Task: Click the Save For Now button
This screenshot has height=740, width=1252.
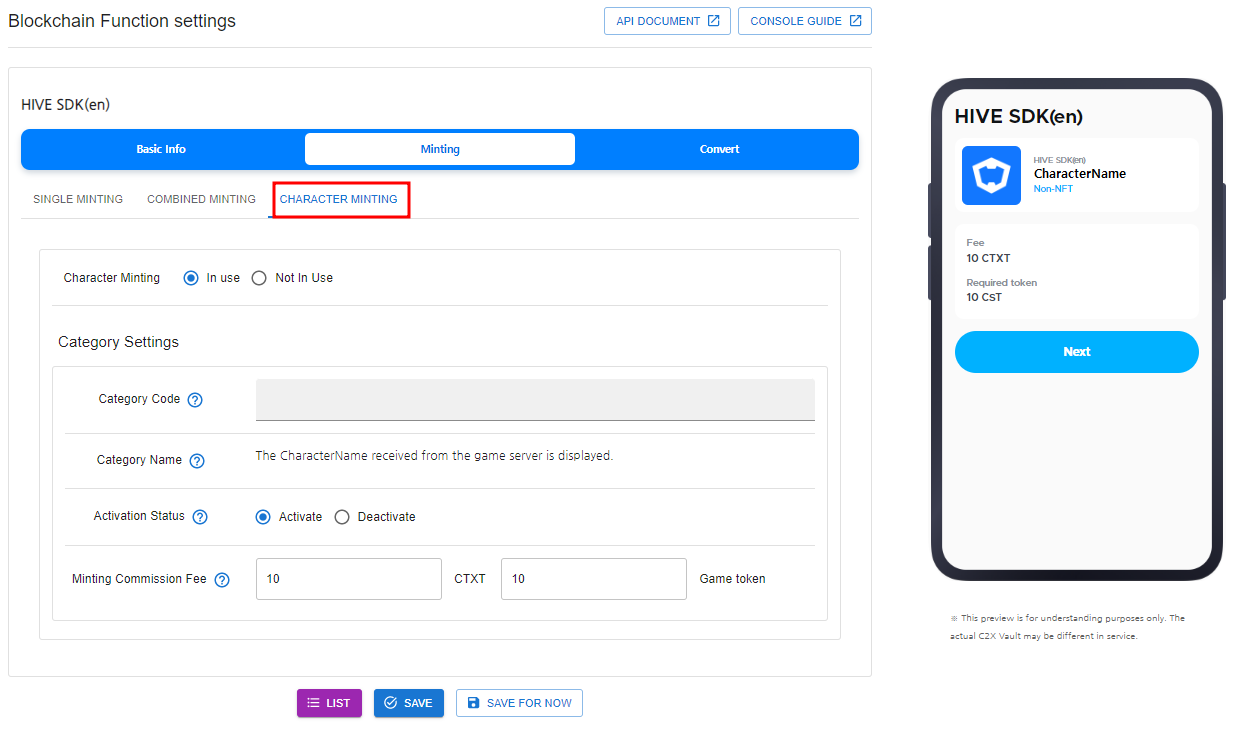Action: click(519, 703)
